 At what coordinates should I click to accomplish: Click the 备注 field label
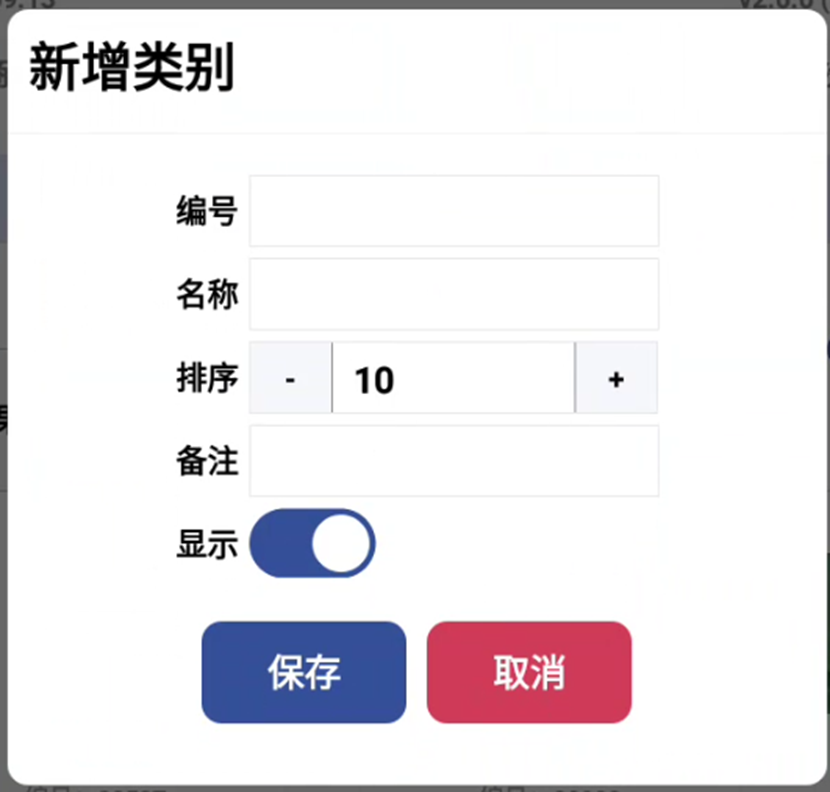point(207,462)
